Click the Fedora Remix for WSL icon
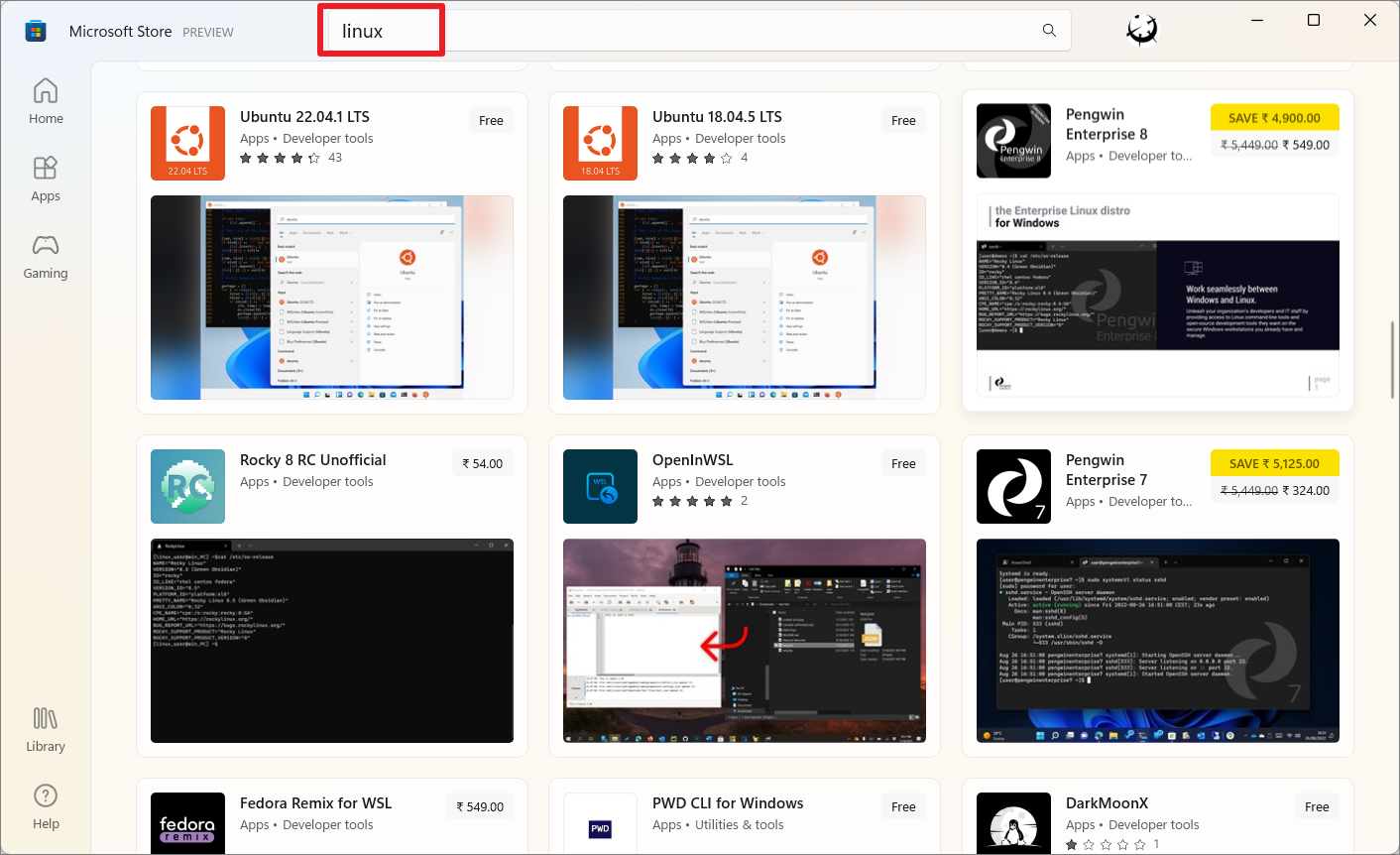Viewport: 1400px width, 855px height. click(187, 824)
